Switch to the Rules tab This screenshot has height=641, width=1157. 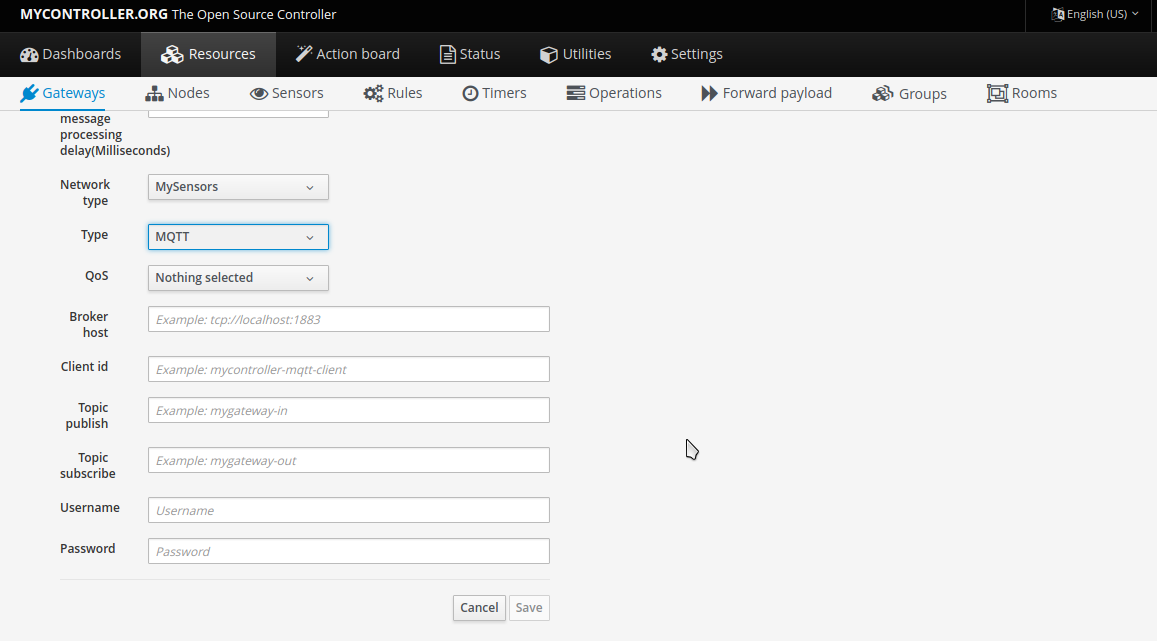point(393,93)
